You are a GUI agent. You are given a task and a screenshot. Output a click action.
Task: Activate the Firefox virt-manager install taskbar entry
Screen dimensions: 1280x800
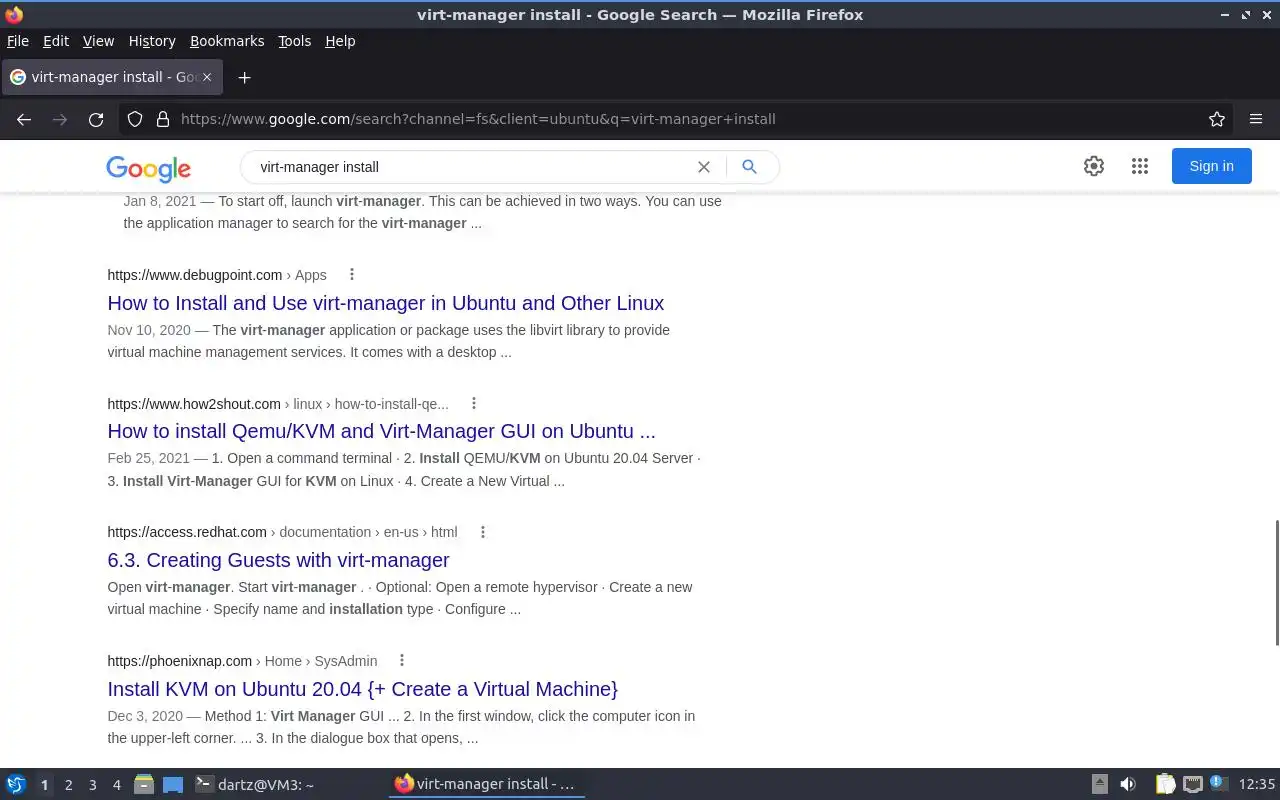(486, 785)
